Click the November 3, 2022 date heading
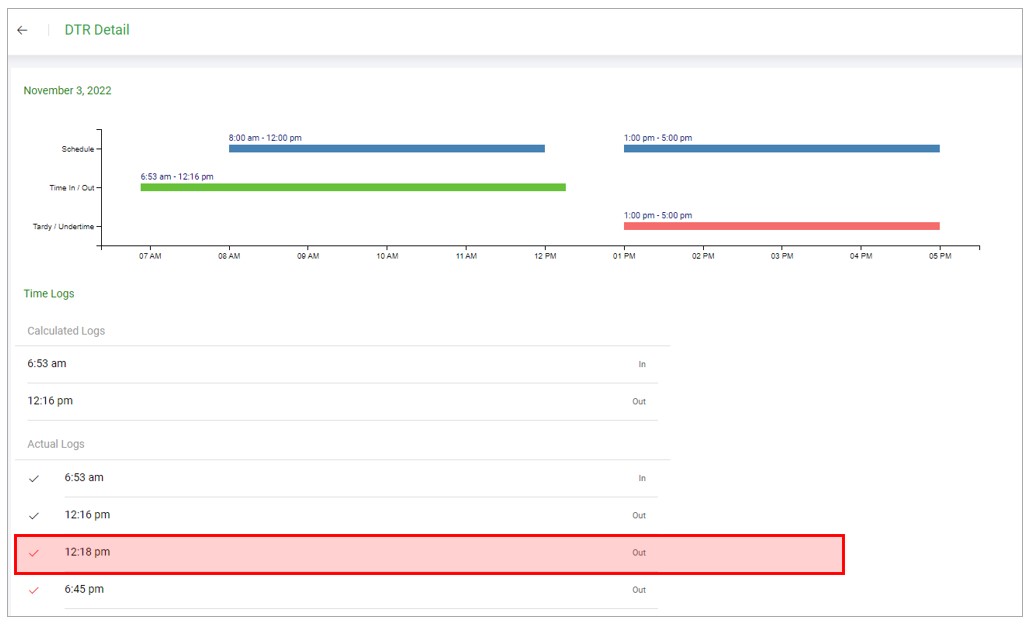Image resolution: width=1030 pixels, height=625 pixels. [67, 91]
